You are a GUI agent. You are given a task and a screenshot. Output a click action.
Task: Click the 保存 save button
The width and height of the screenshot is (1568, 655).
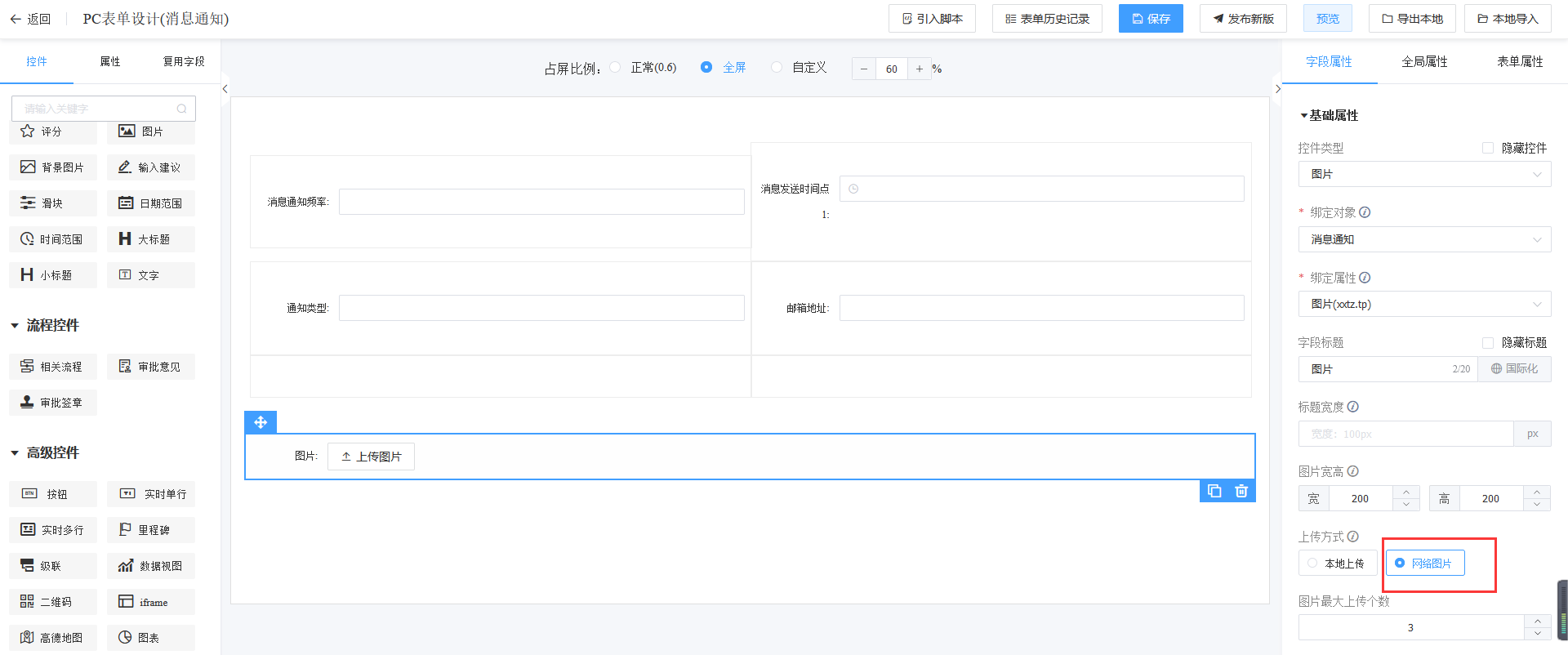click(x=1151, y=19)
